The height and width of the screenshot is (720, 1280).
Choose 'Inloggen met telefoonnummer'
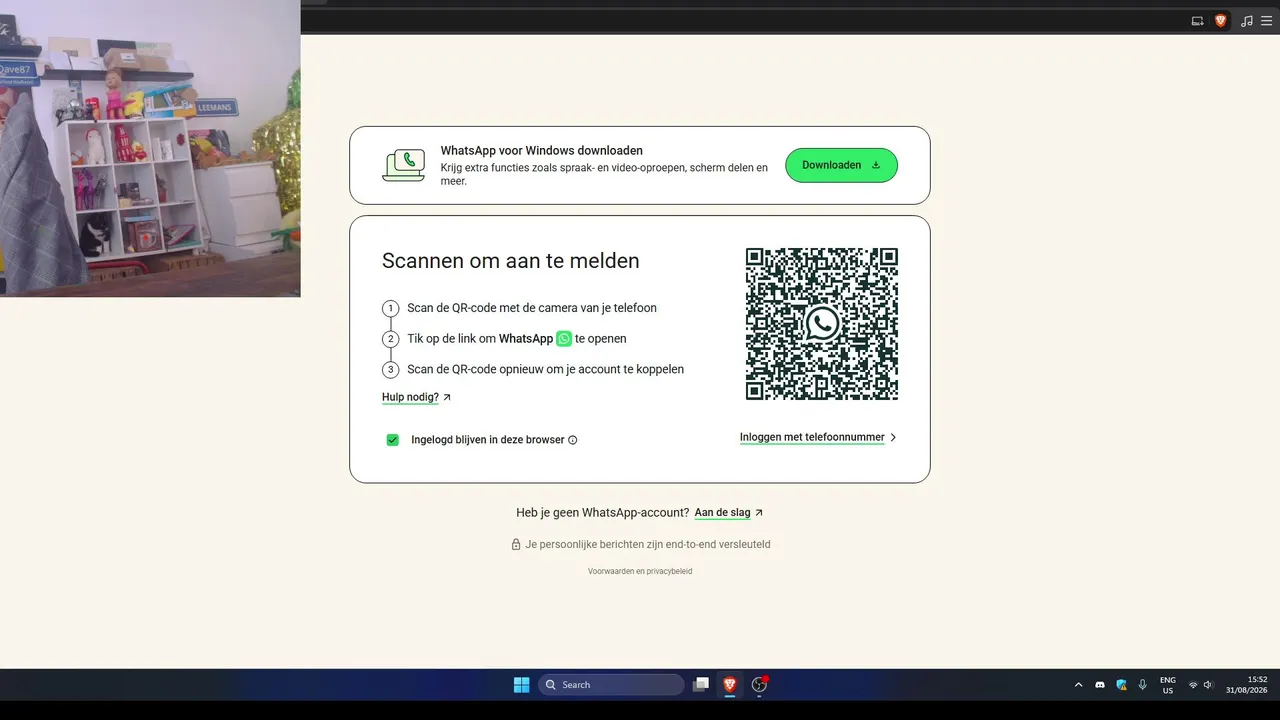pos(818,437)
